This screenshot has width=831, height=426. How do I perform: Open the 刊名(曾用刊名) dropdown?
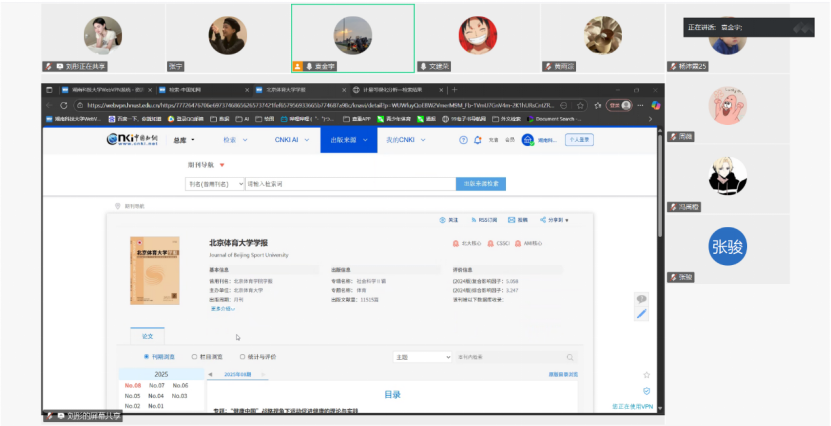click(214, 184)
